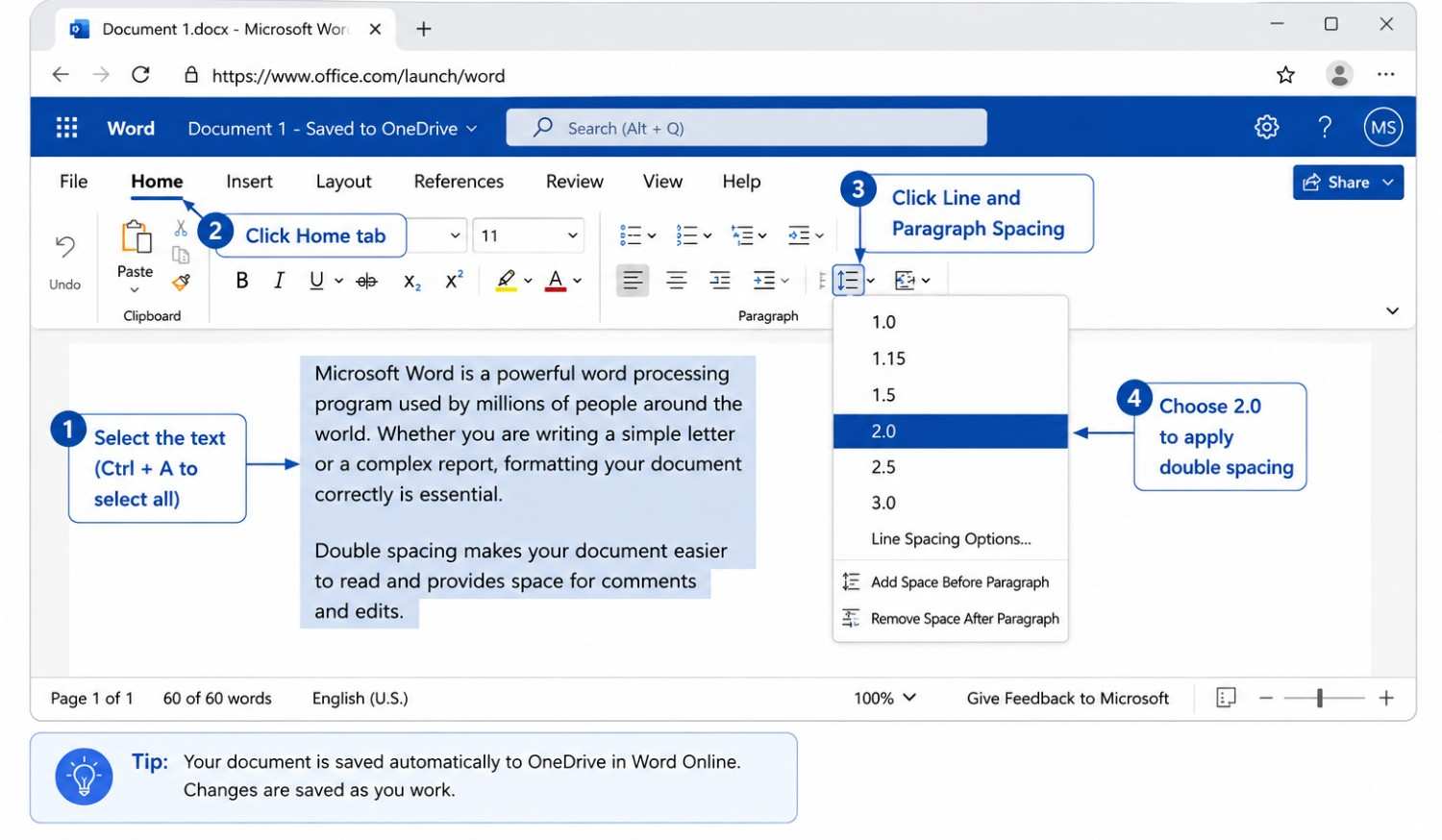
Task: Click the zoom out minus icon
Action: 1266,698
